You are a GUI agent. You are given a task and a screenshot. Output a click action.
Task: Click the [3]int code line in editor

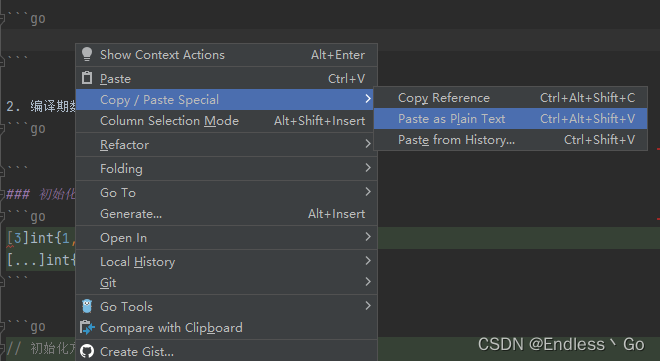pos(41,238)
